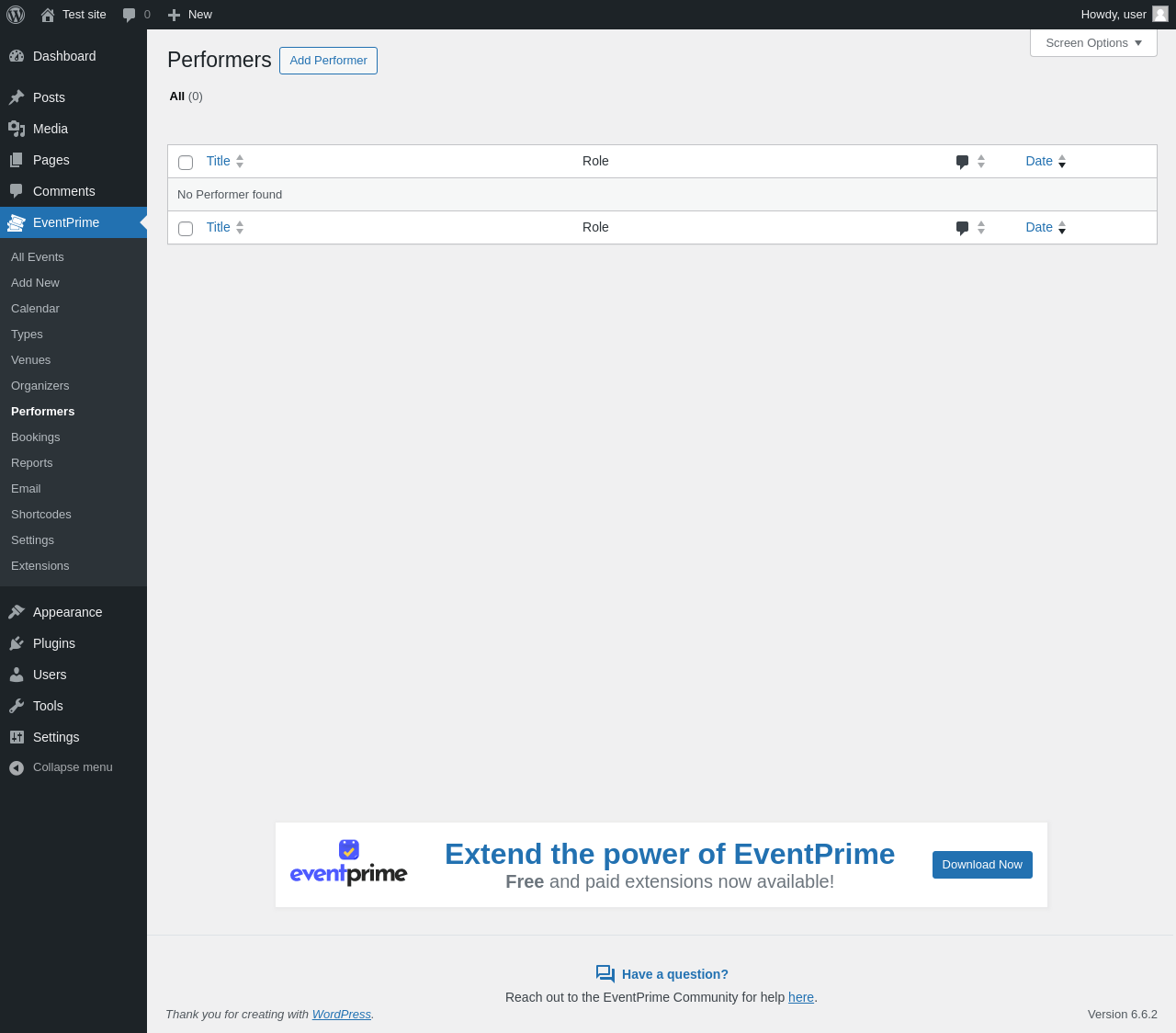
Task: Click the Pages icon in sidebar
Action: point(17,160)
